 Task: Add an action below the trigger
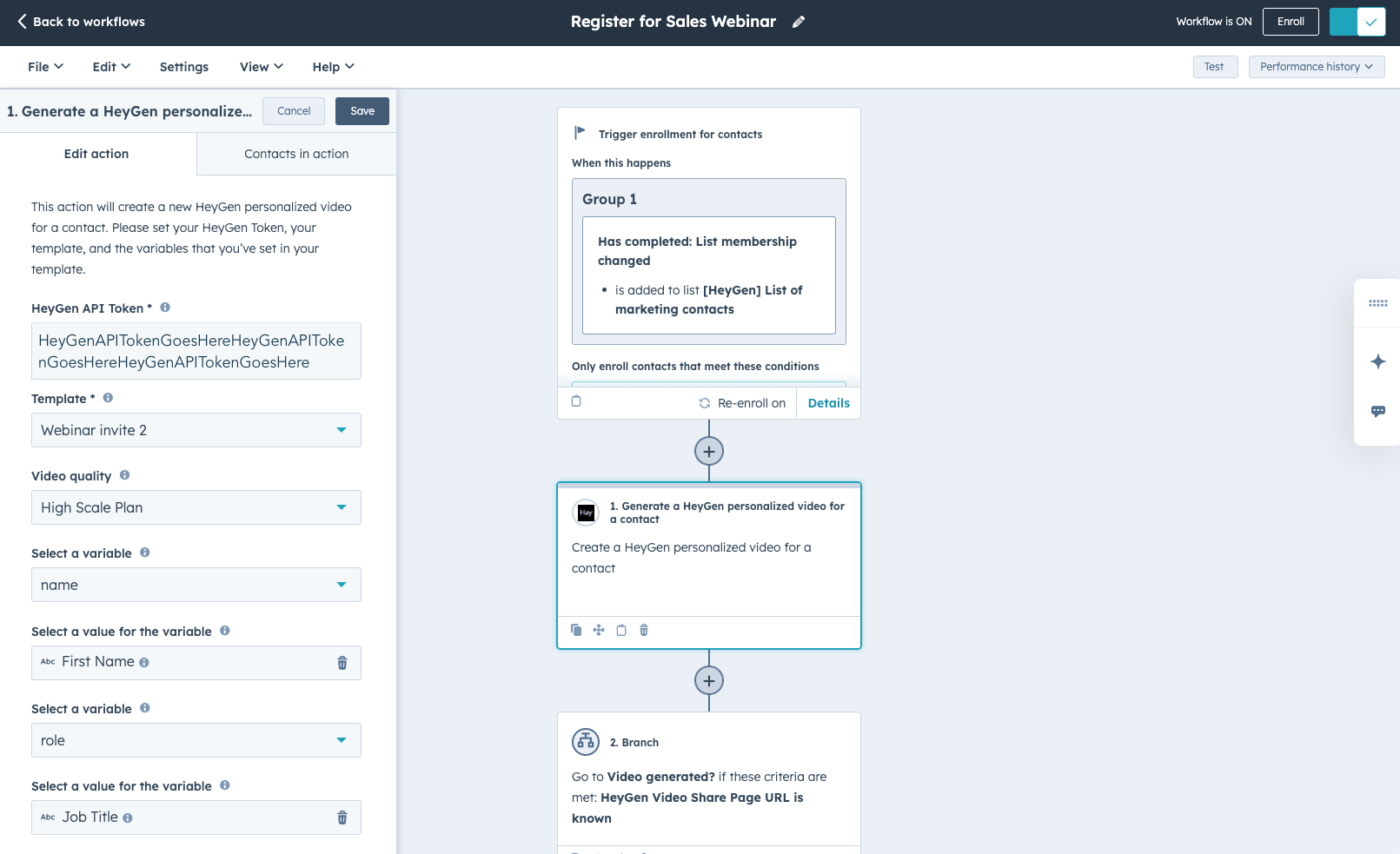709,452
